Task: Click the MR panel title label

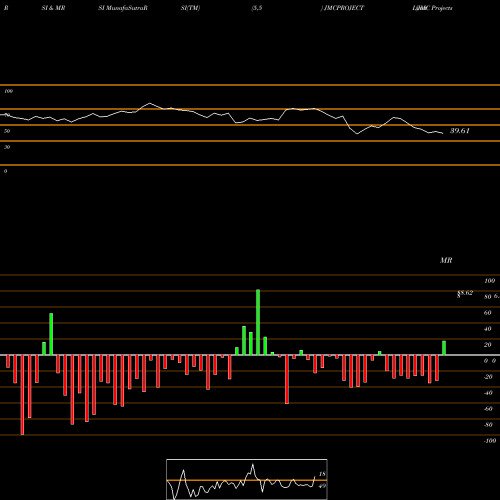Action: click(x=446, y=260)
